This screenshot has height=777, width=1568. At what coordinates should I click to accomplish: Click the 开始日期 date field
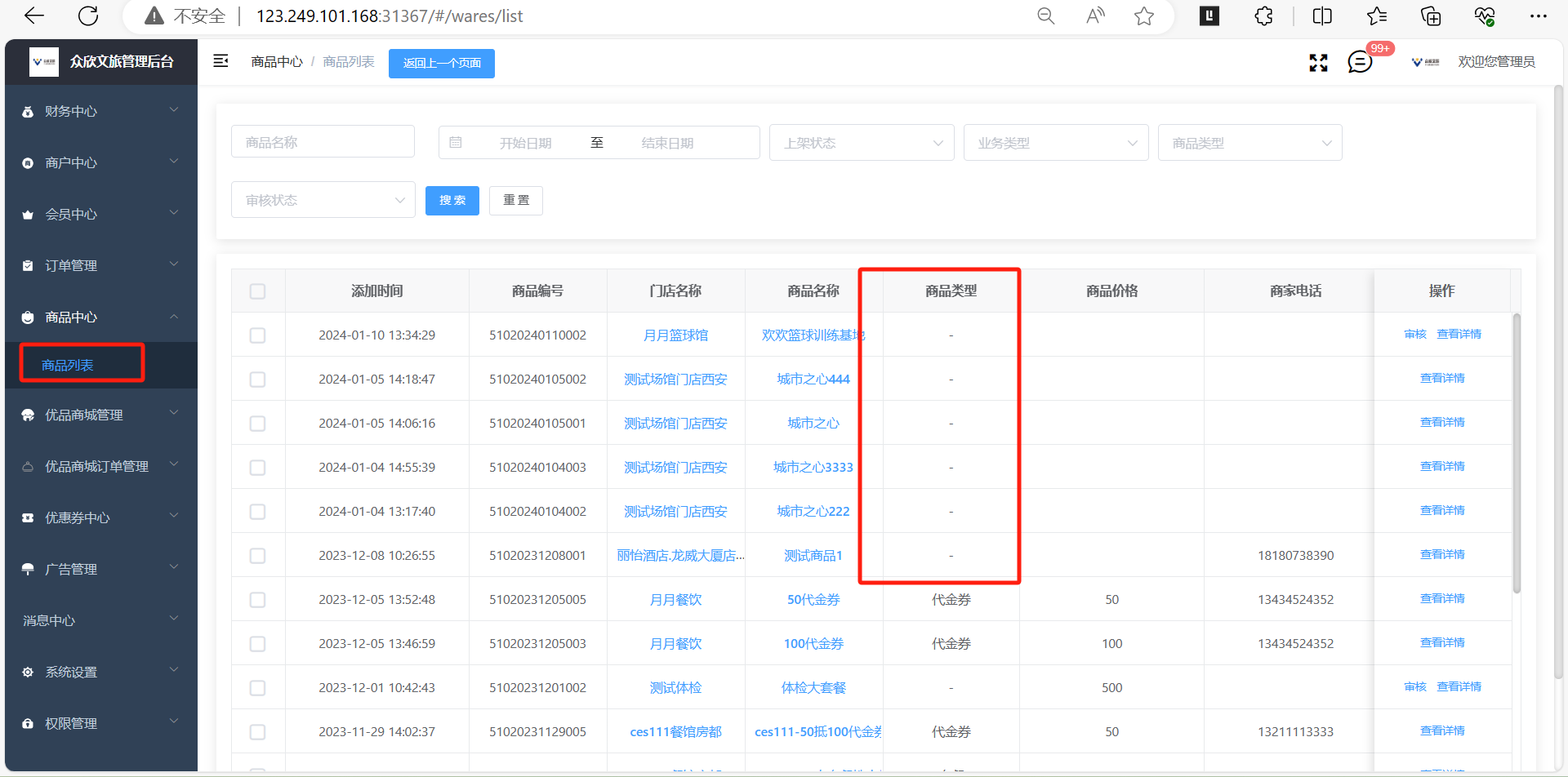[x=525, y=143]
